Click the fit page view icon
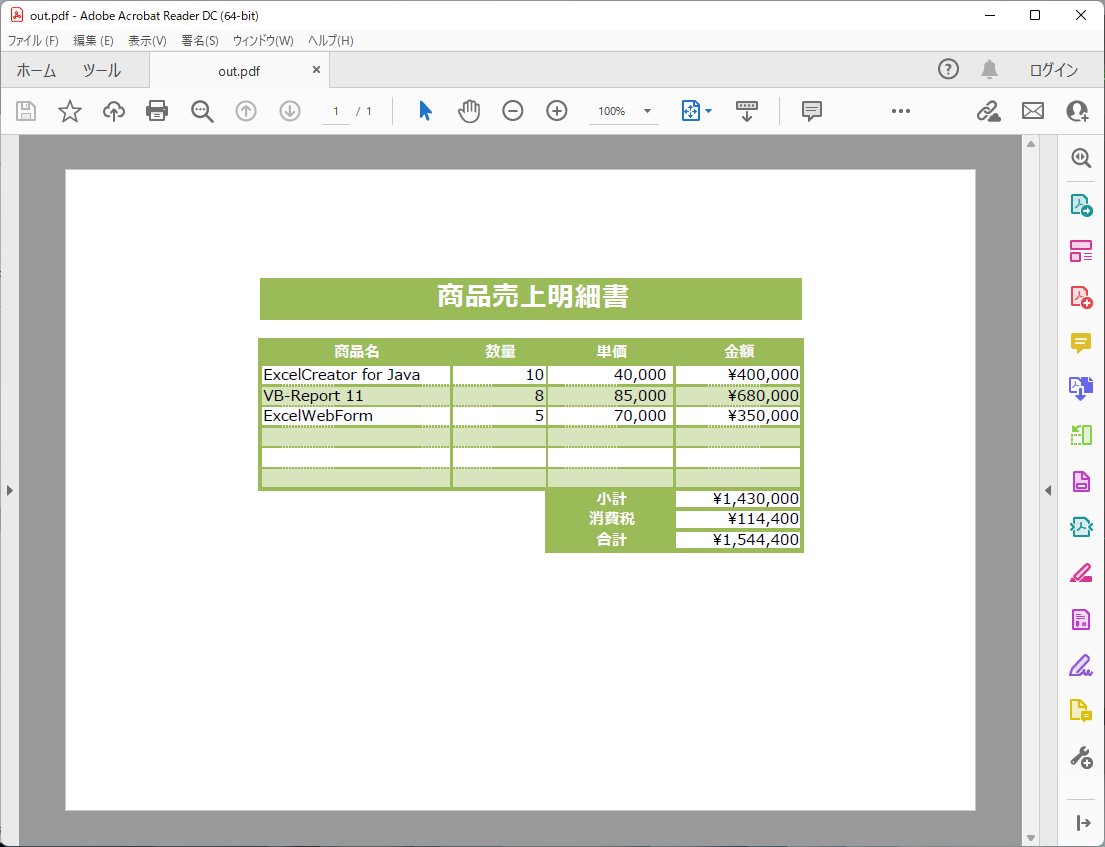1105x847 pixels. click(x=691, y=111)
